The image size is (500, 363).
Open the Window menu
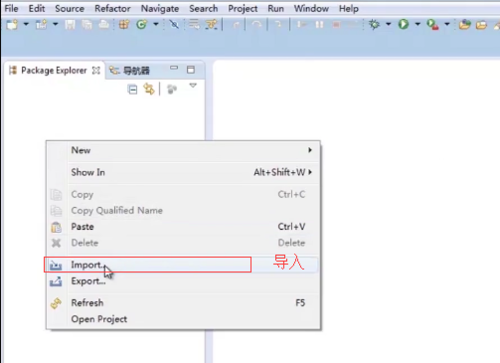click(311, 8)
